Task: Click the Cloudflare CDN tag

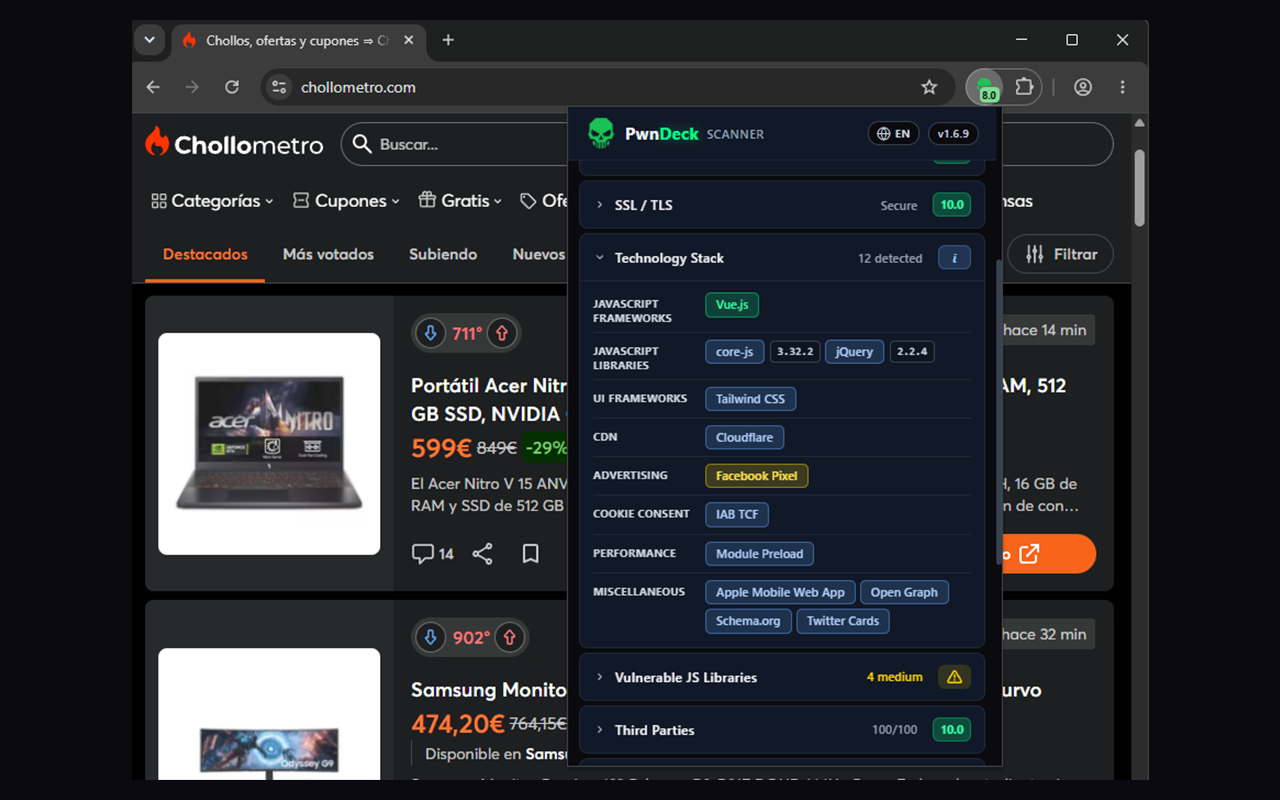Action: (745, 437)
